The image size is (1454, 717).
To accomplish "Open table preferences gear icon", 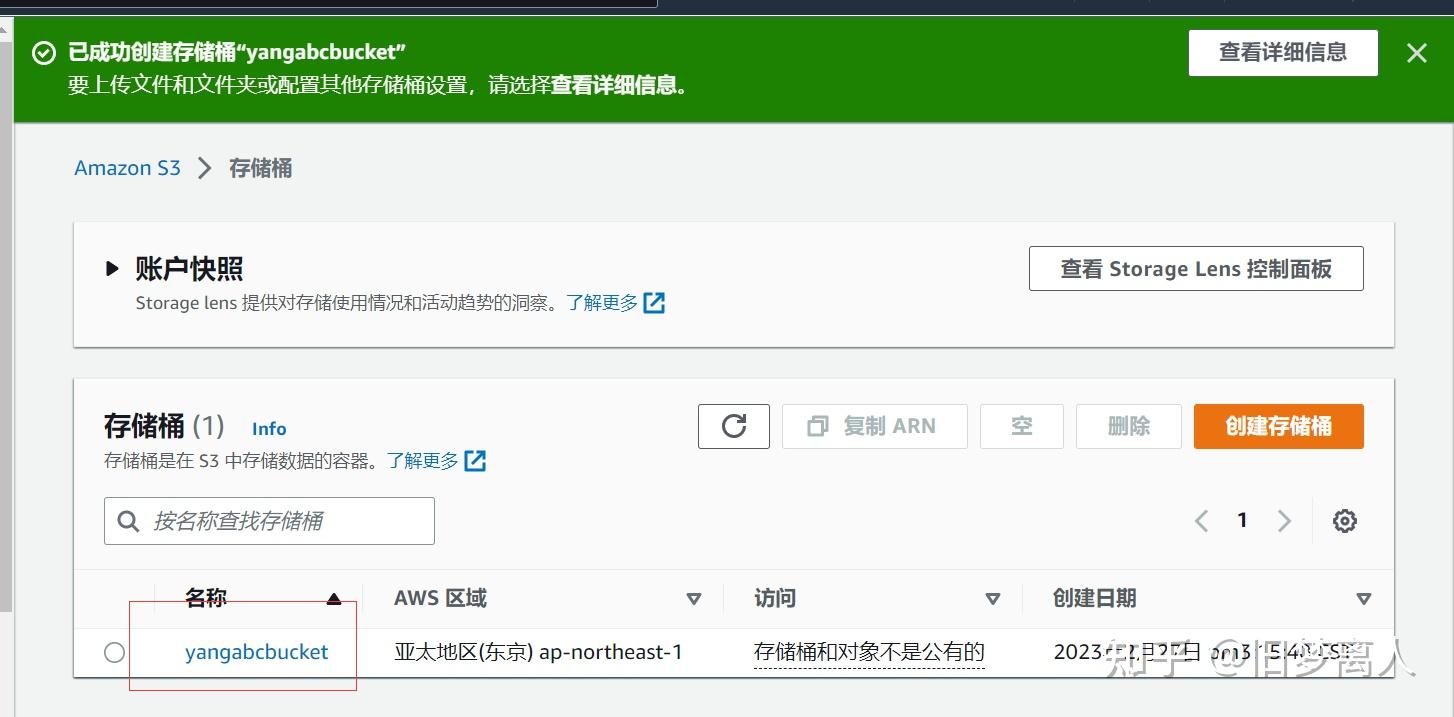I will point(1345,521).
